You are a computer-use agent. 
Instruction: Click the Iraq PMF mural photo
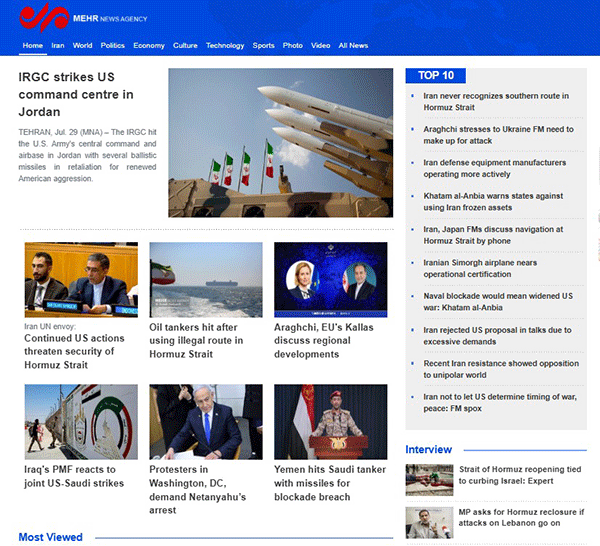(81, 422)
